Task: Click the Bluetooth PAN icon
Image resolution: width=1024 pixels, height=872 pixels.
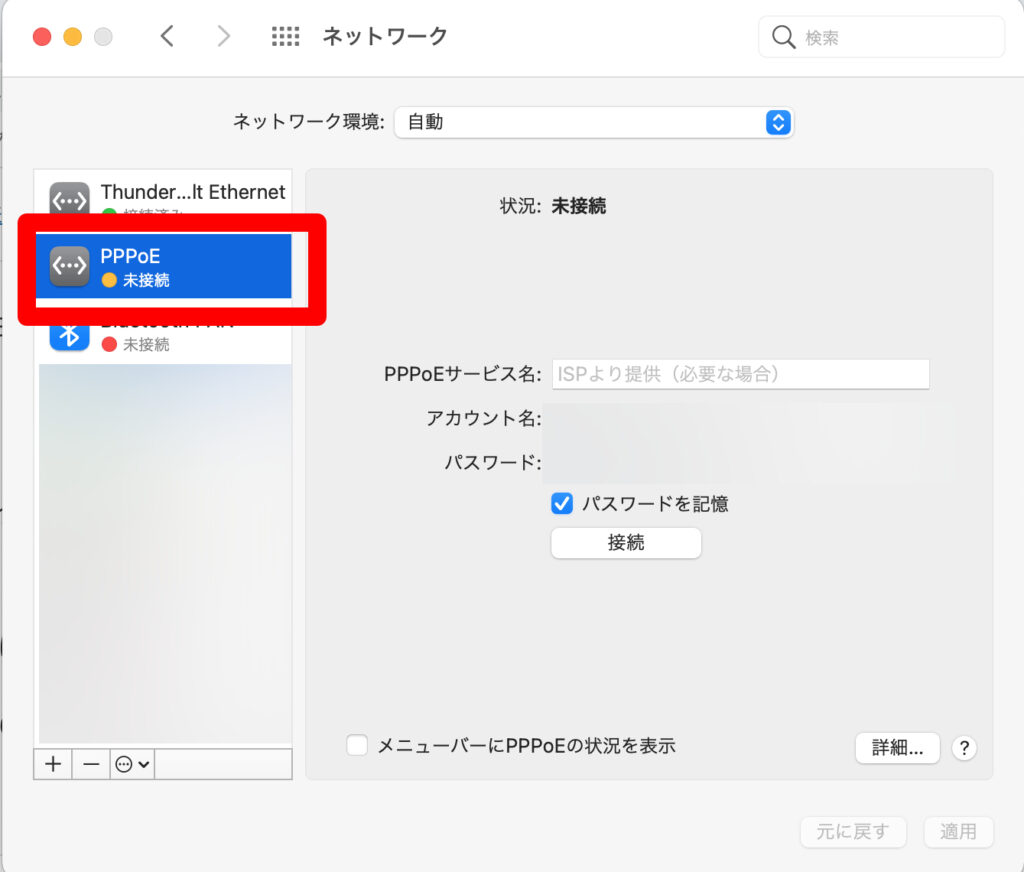Action: tap(69, 334)
